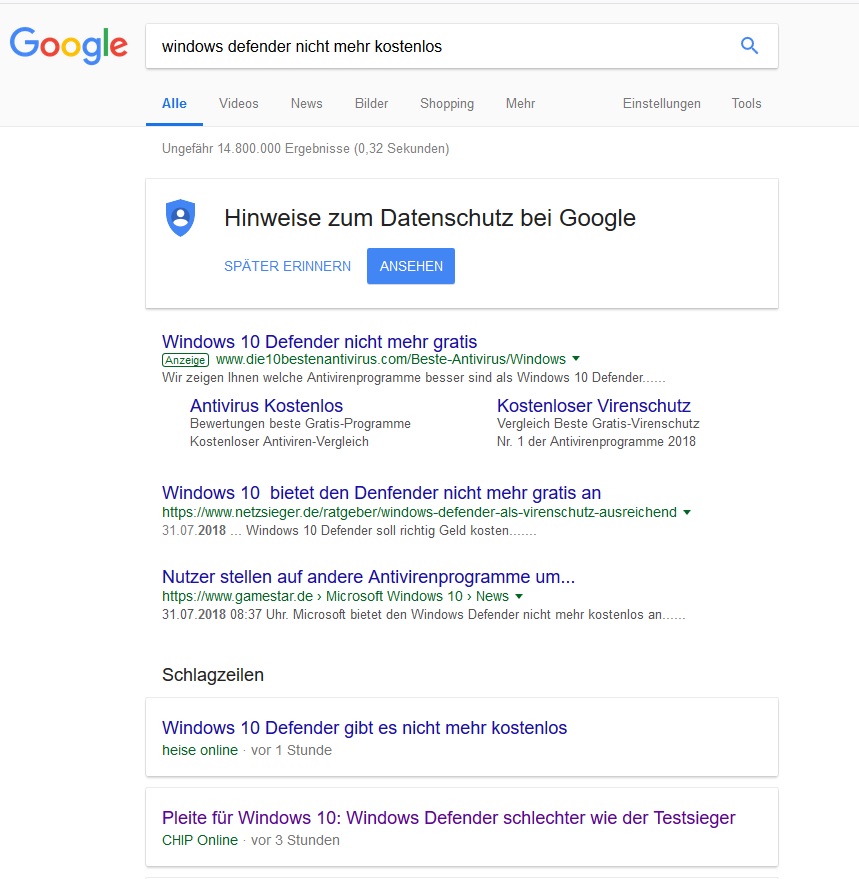859x879 pixels.
Task: Open the Antivirus Kostenlos sitelink
Action: point(266,405)
